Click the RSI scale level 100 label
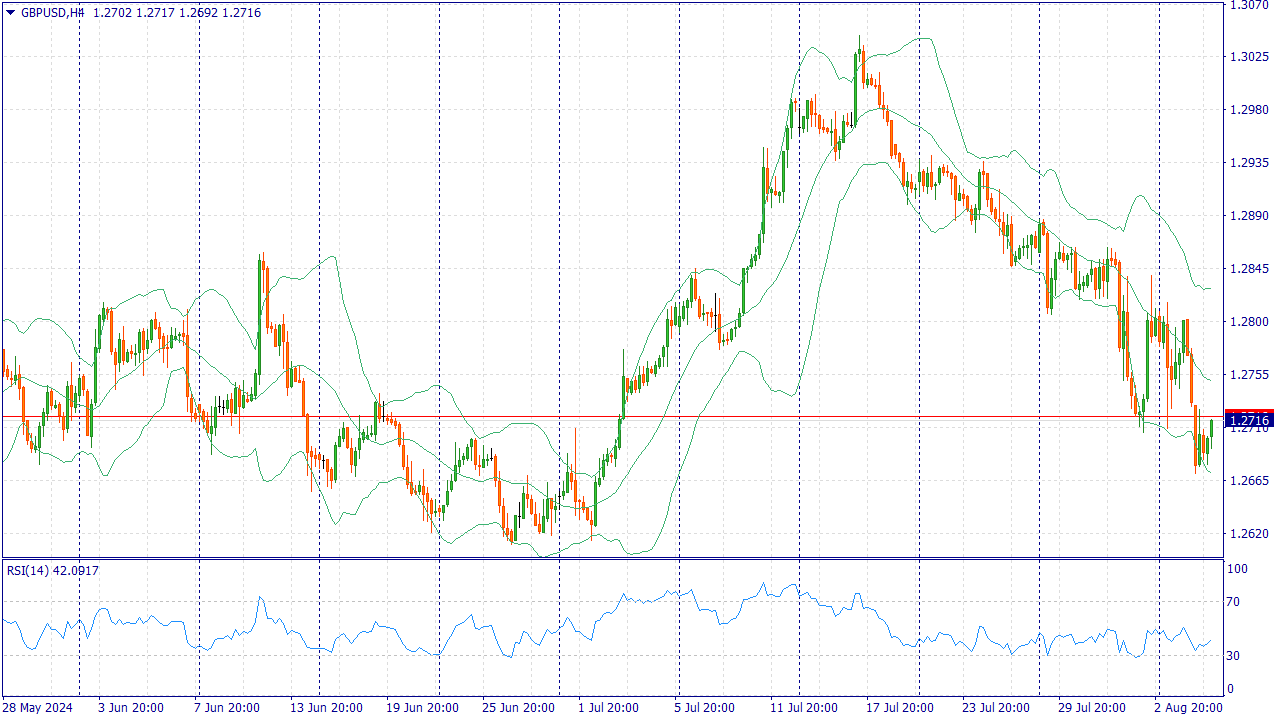1280x720 pixels. [x=1240, y=569]
